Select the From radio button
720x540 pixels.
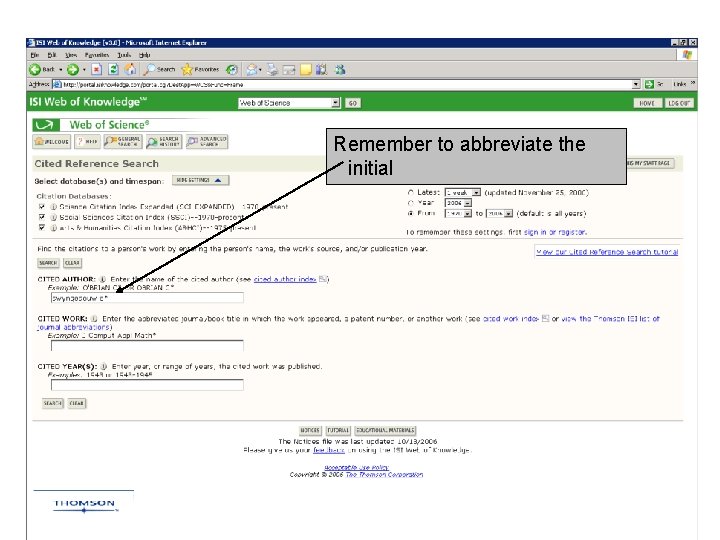411,214
